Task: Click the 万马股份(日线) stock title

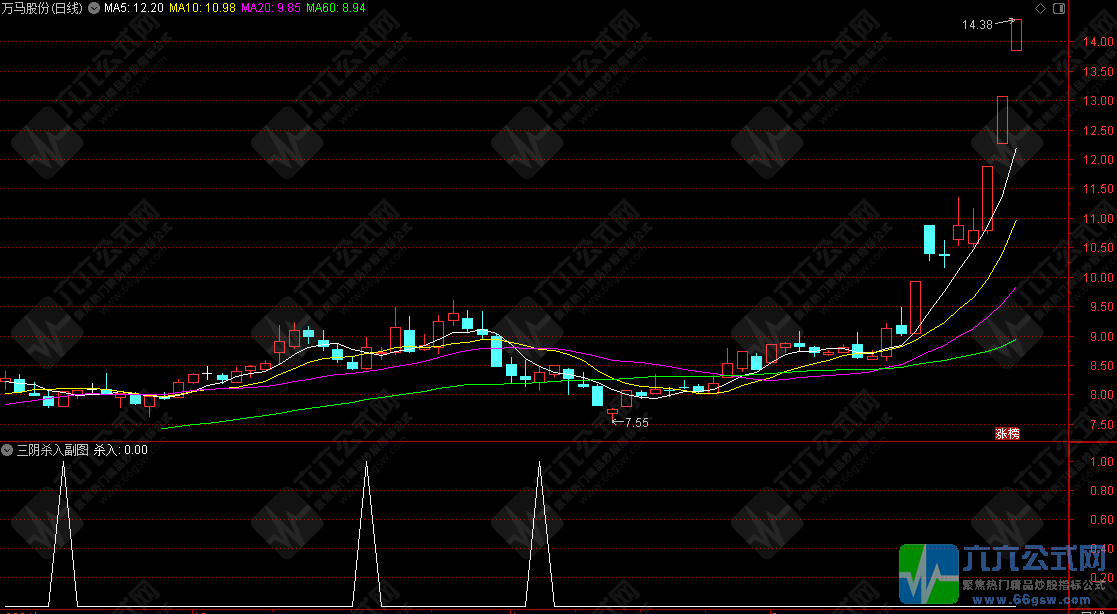Action: (x=43, y=8)
